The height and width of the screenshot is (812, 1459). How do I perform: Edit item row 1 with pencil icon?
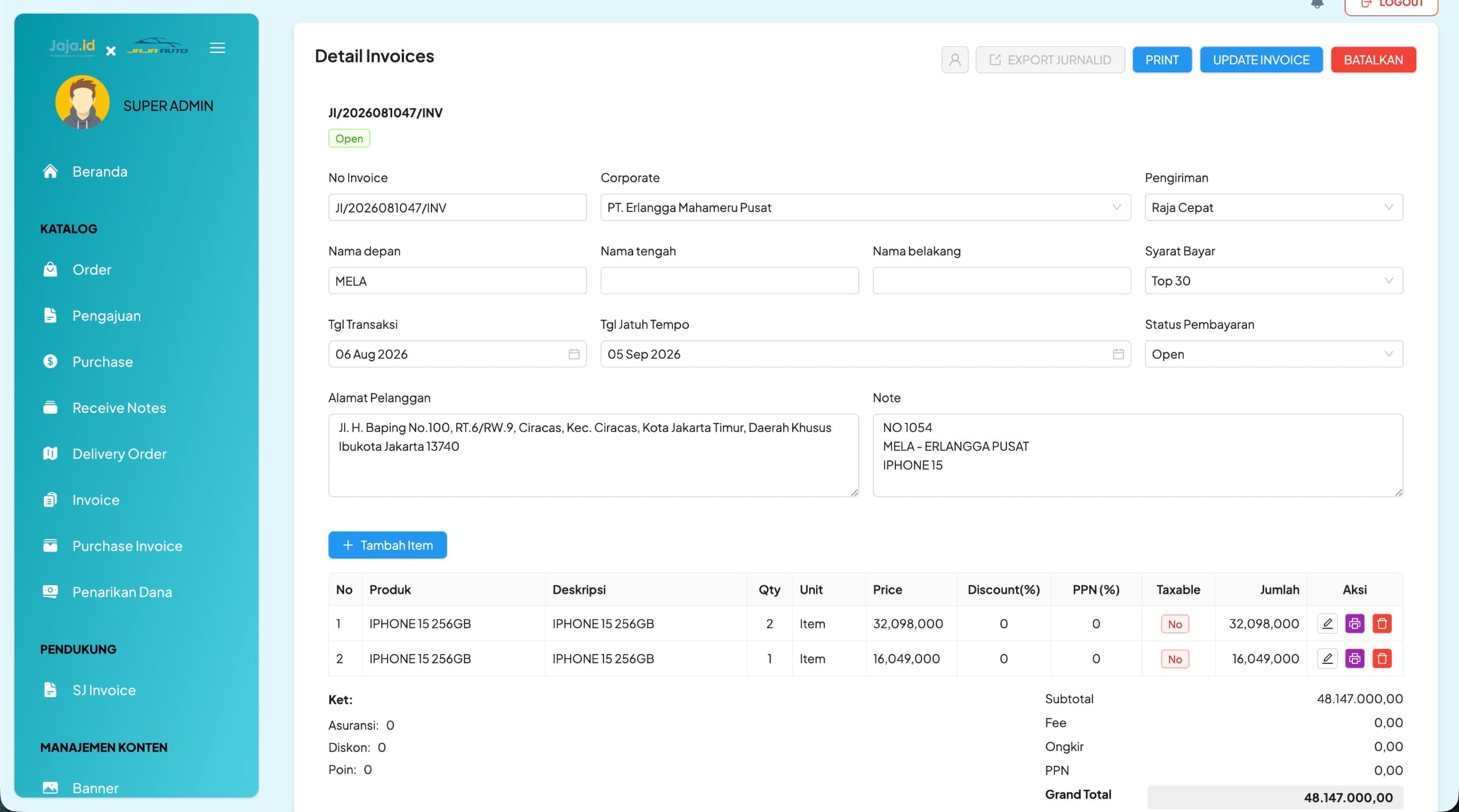[1327, 623]
